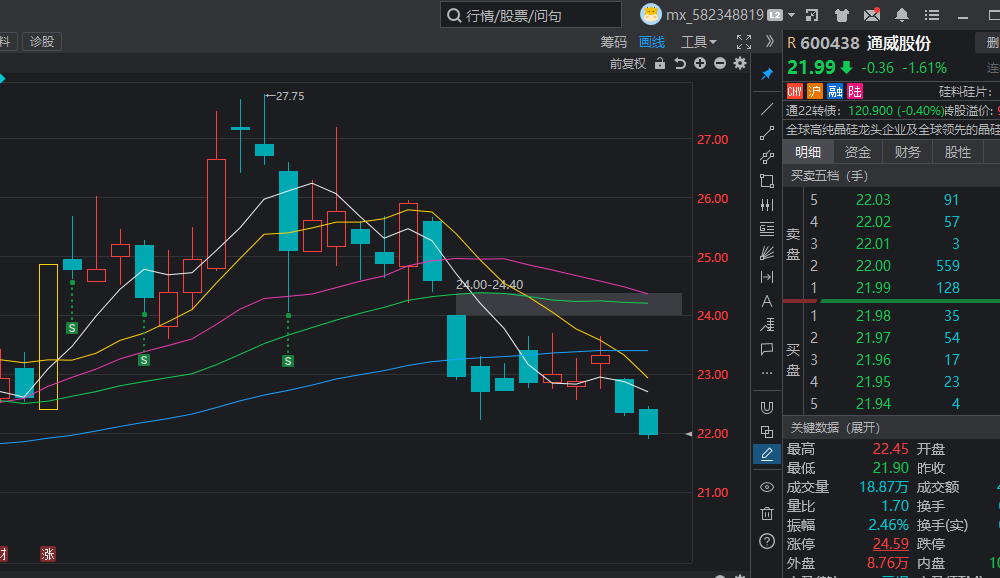
Task: Click the 通22转债 convertible bond link
Action: 814,110
